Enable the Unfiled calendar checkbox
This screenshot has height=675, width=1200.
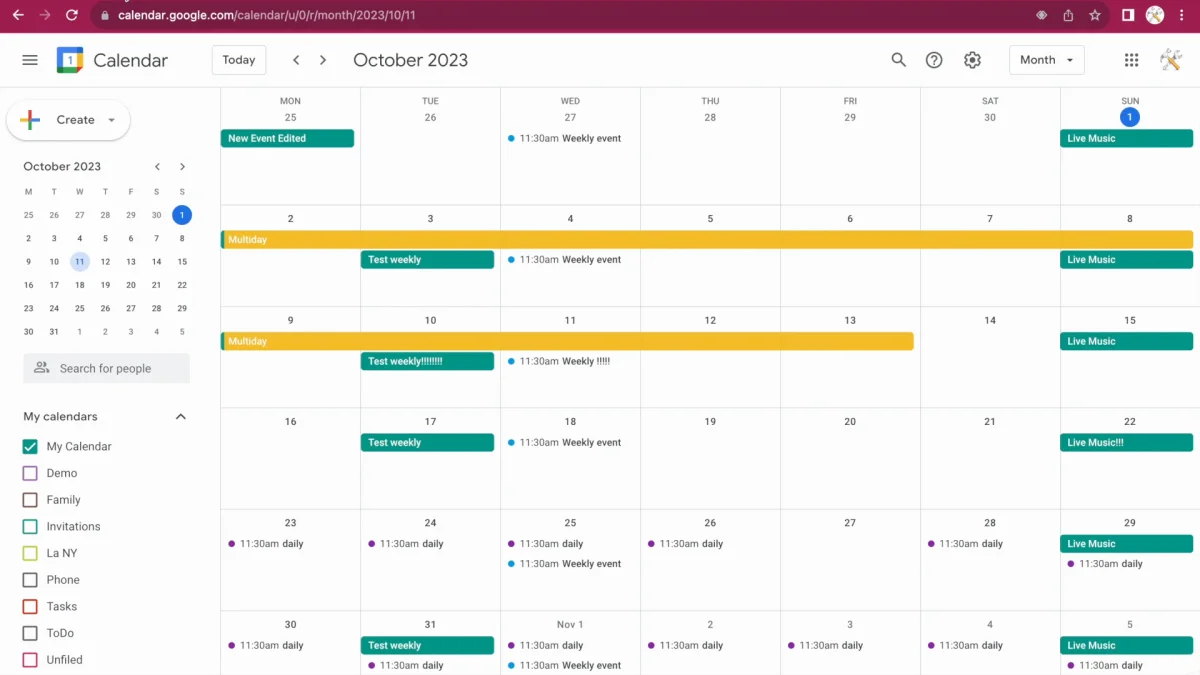30,660
